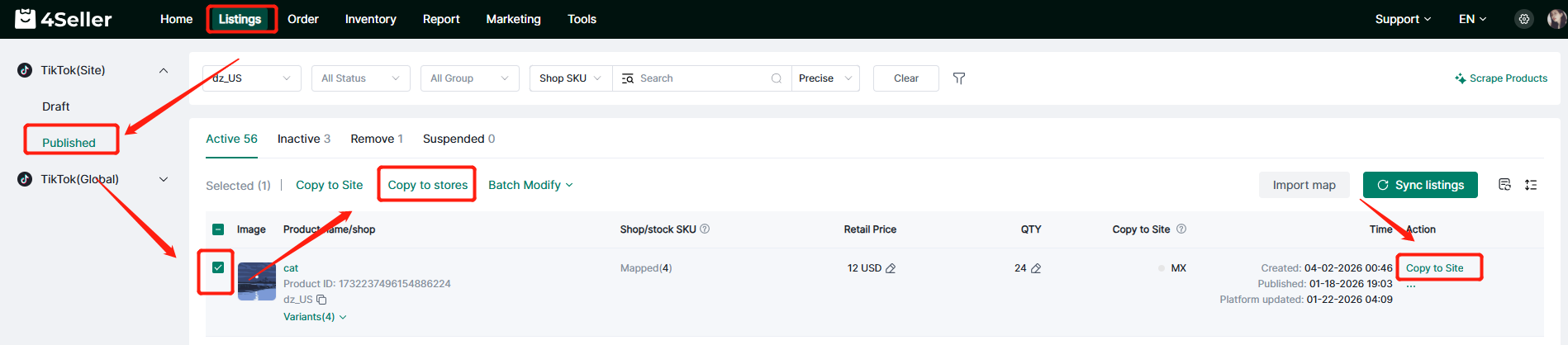Open the column settings icon beside Sync listings
Screen dimensions: 1568x345
[x=1504, y=185]
